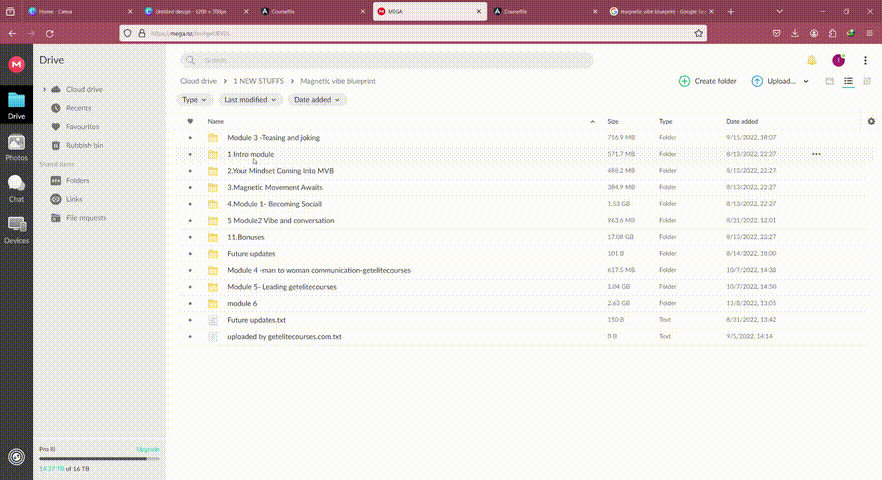882x480 pixels.
Task: Open the account avatar menu
Action: [838, 60]
